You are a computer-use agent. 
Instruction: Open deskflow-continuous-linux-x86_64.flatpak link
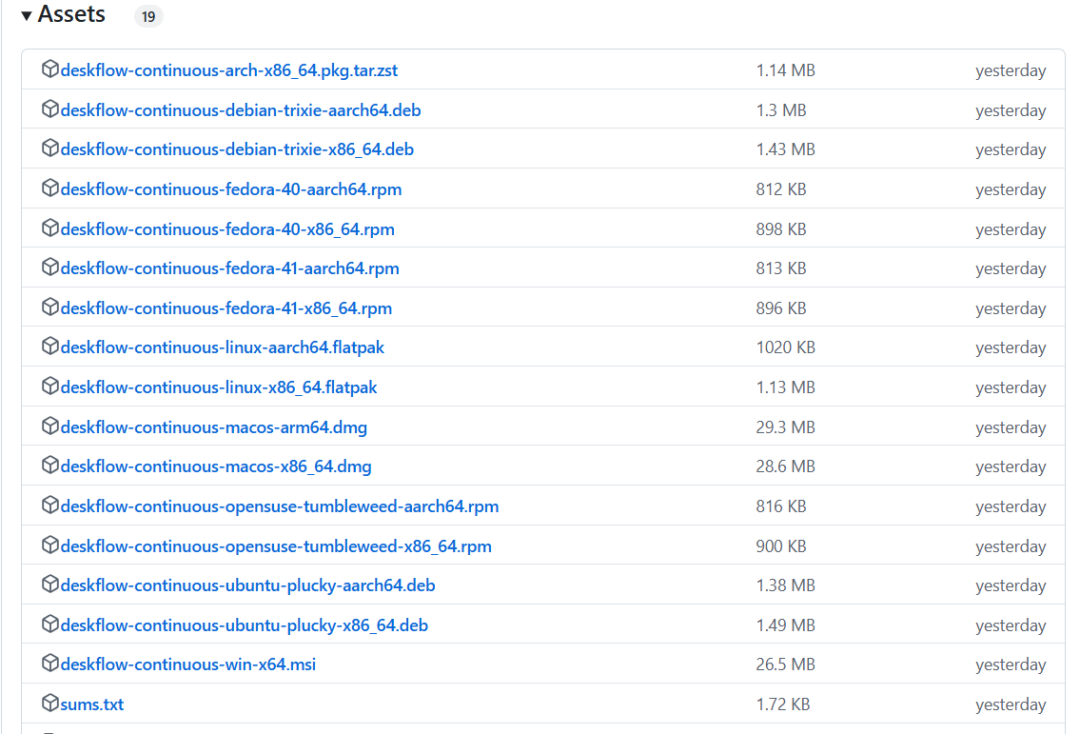[x=218, y=388]
